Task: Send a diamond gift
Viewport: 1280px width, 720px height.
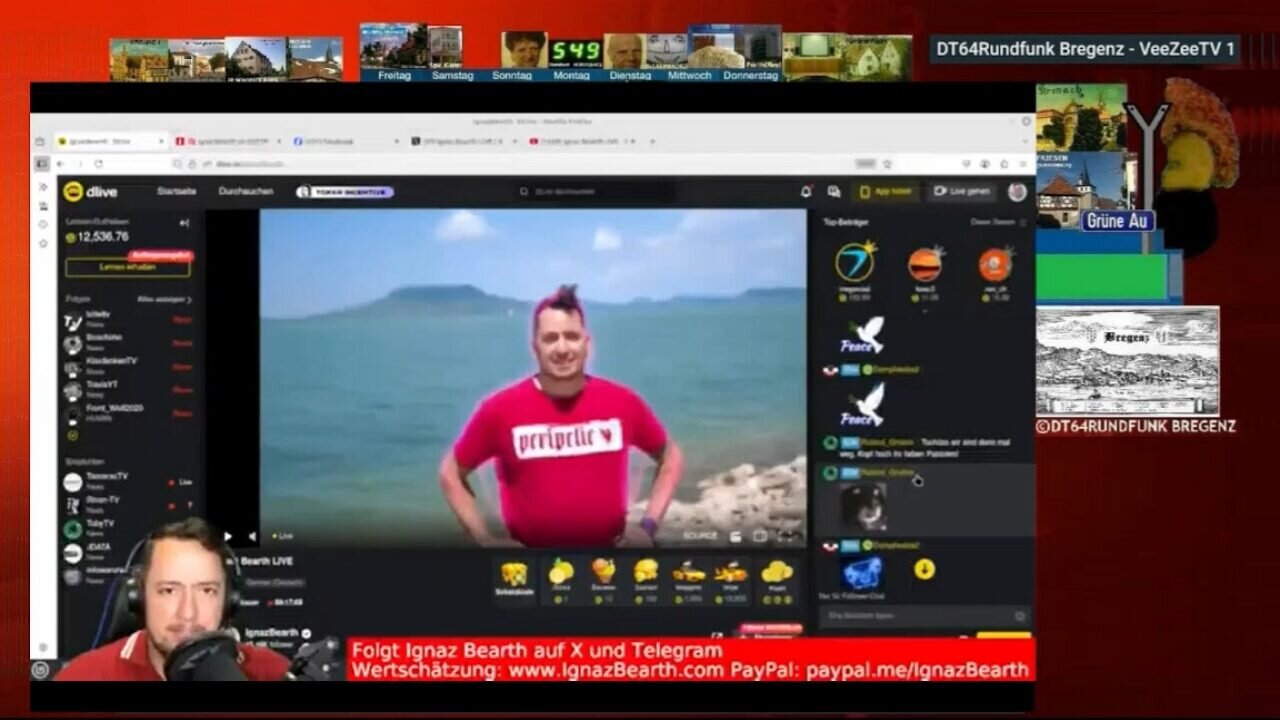Action: (646, 578)
